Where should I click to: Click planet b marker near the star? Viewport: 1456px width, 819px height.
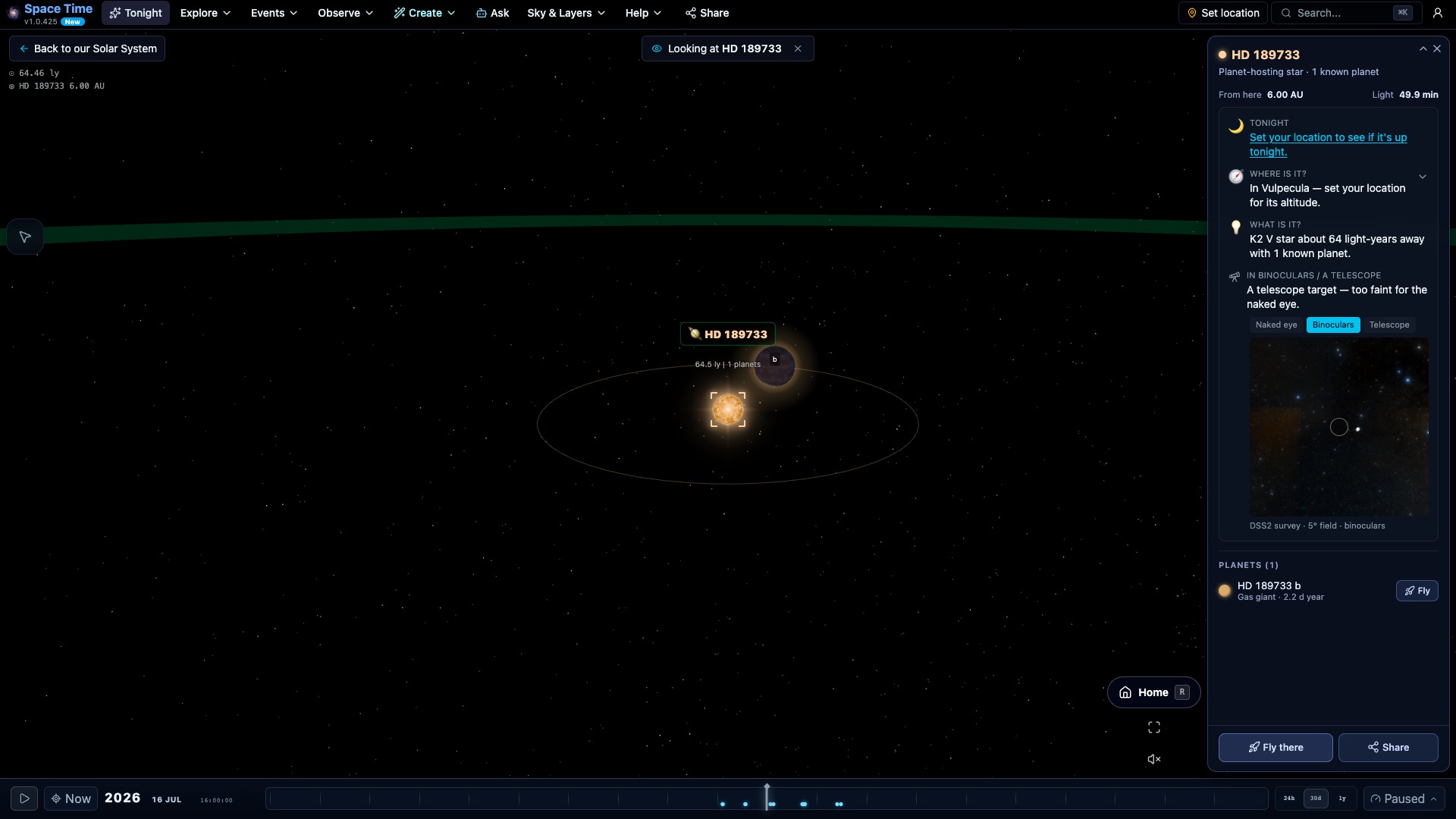(774, 366)
